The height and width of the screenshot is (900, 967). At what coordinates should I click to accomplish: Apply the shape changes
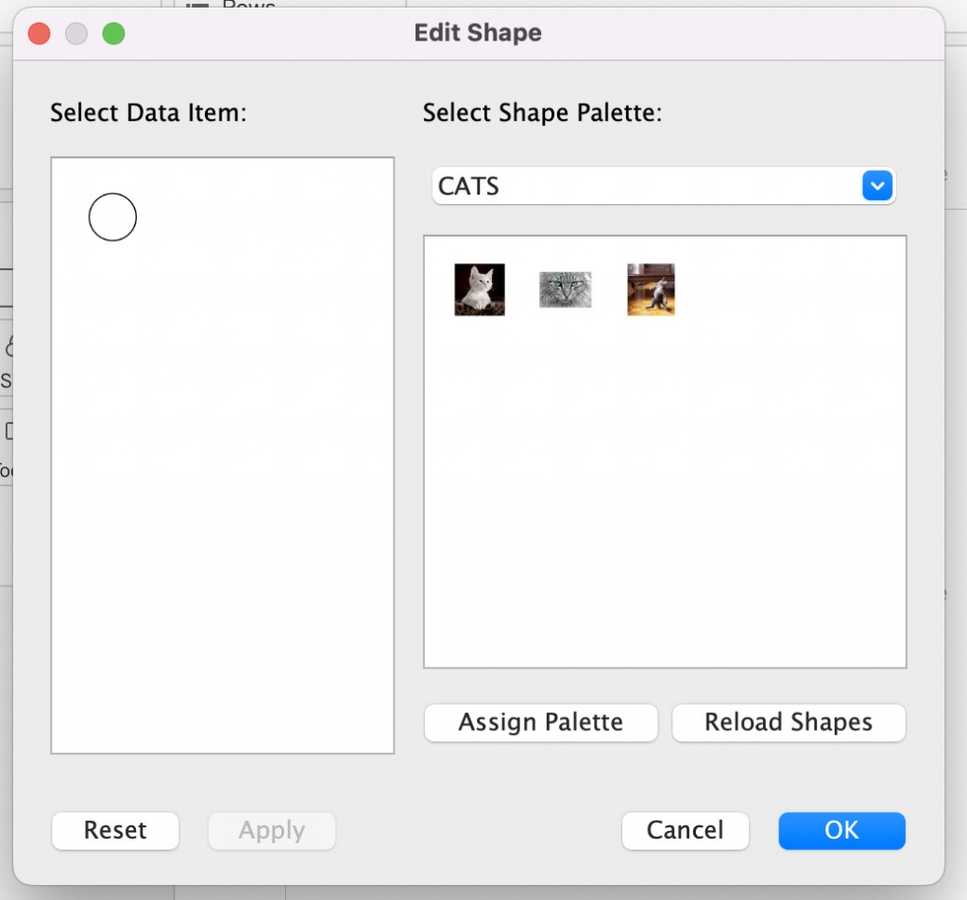coord(271,830)
